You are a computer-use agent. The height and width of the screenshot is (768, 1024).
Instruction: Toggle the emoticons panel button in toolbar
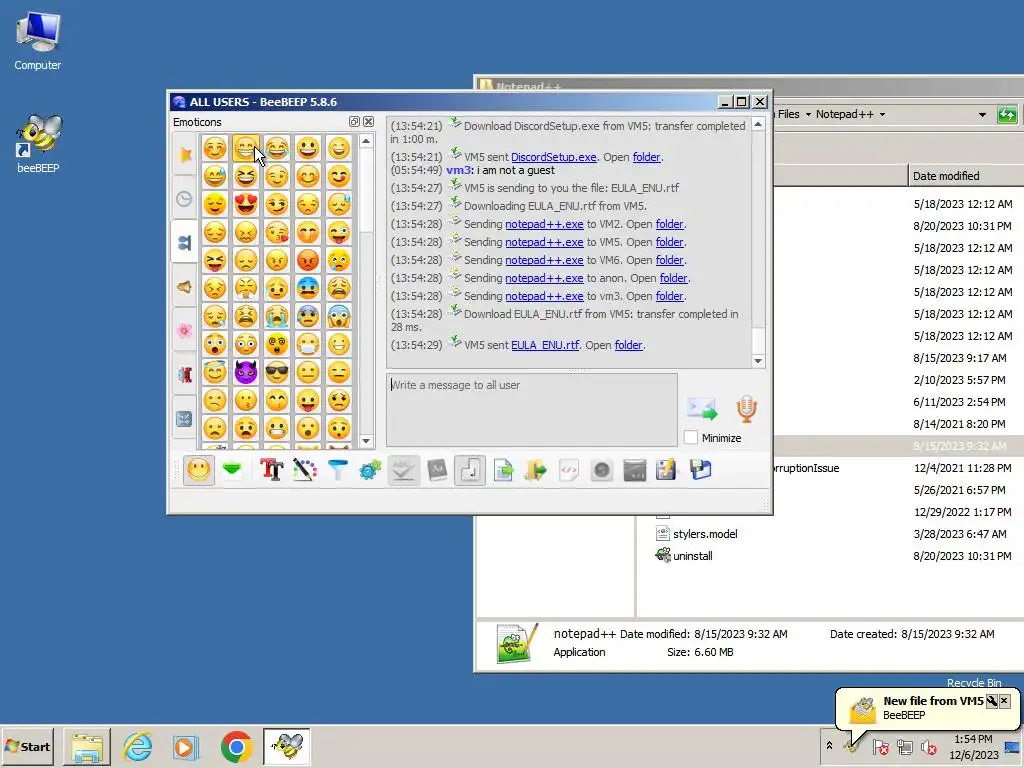pyautogui.click(x=199, y=470)
